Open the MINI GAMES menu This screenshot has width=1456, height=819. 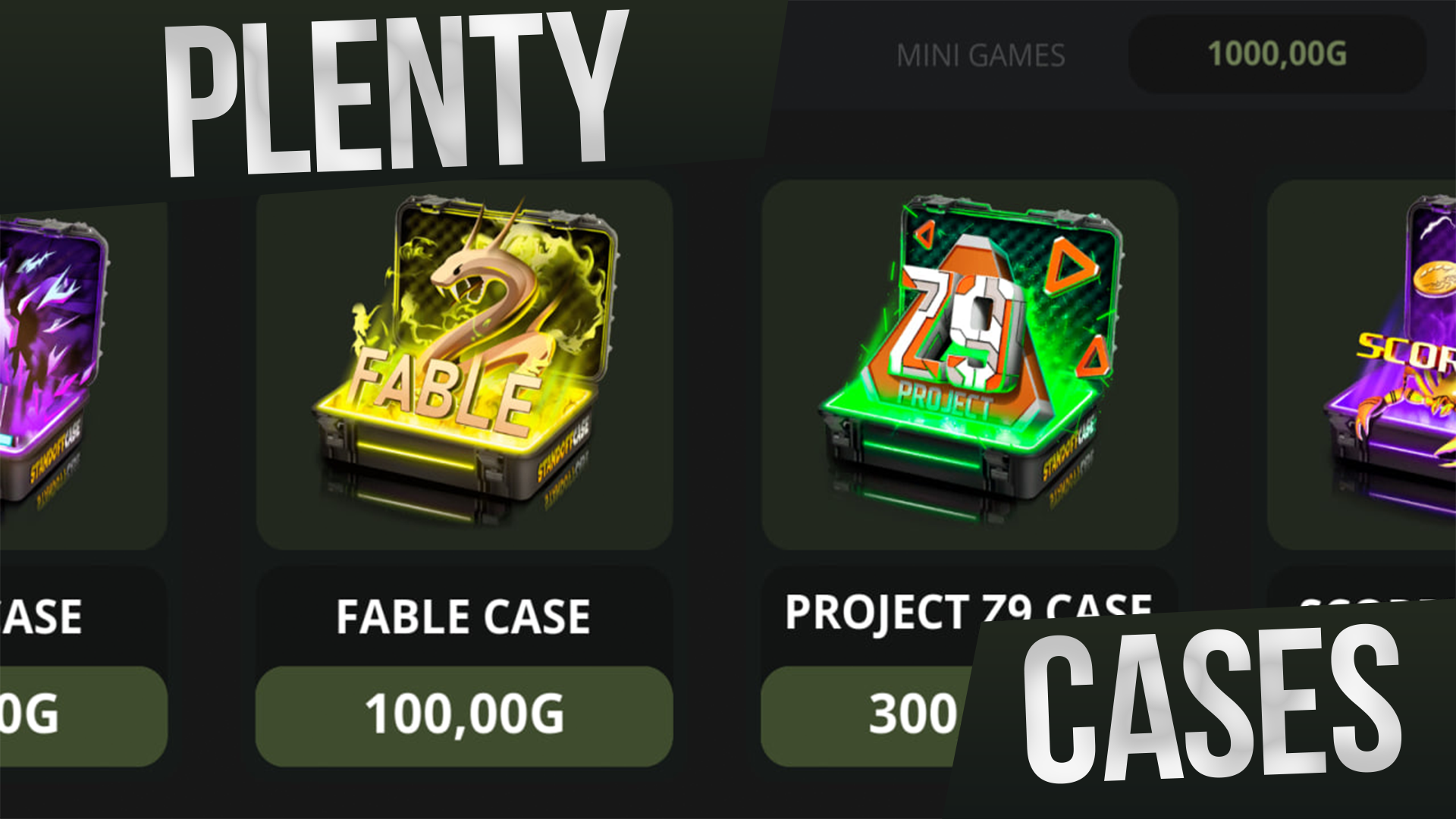click(981, 55)
